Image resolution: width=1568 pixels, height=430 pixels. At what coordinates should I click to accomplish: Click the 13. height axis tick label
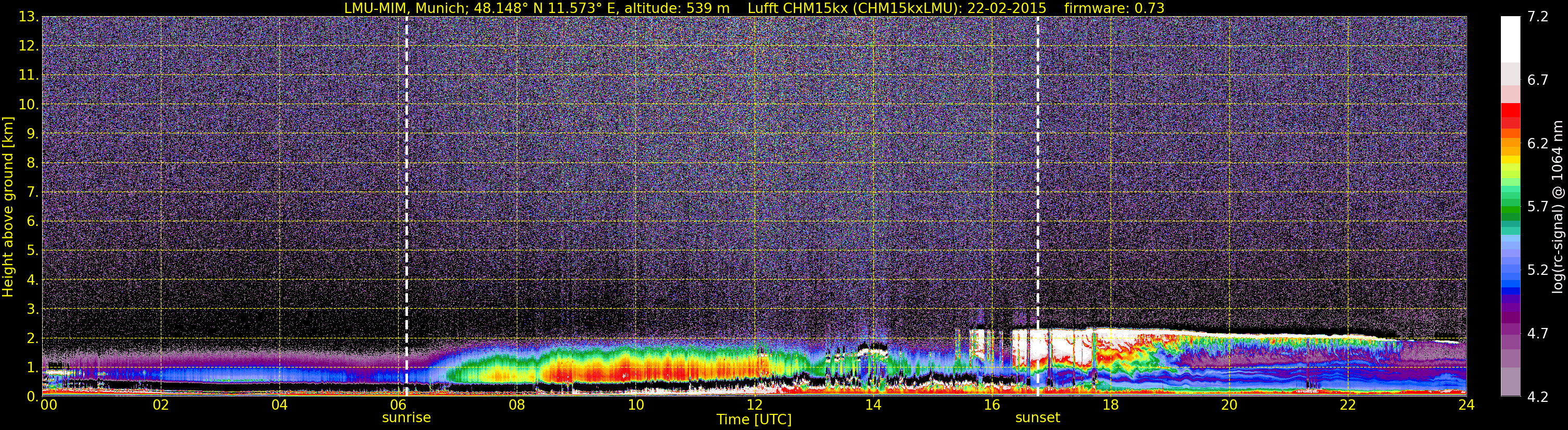coord(29,17)
